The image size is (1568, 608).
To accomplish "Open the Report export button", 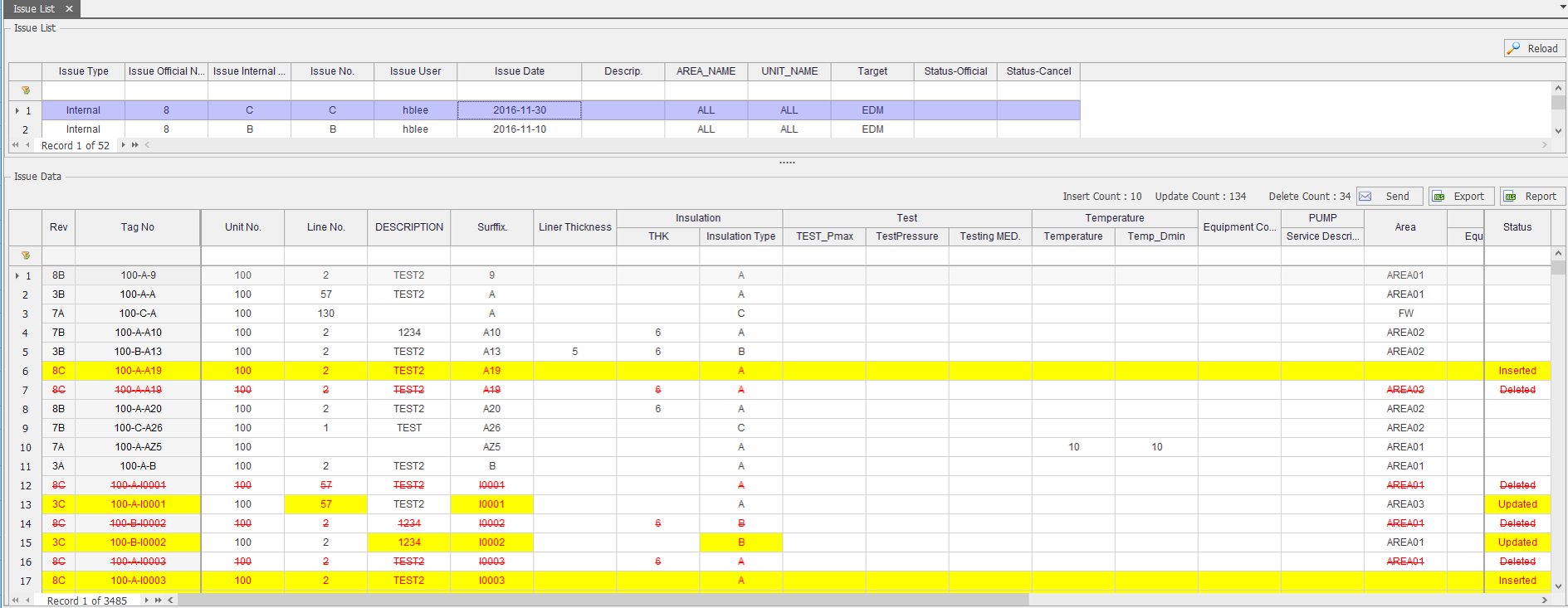I will click(1532, 197).
